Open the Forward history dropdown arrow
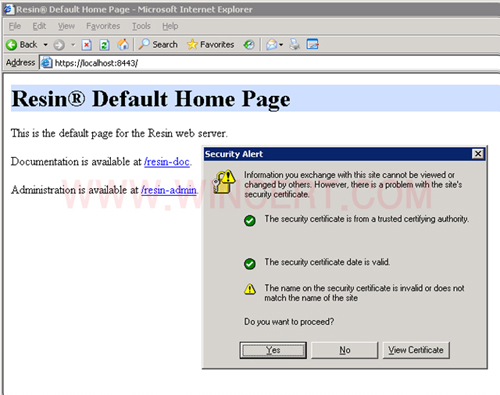500x395 pixels. point(73,45)
